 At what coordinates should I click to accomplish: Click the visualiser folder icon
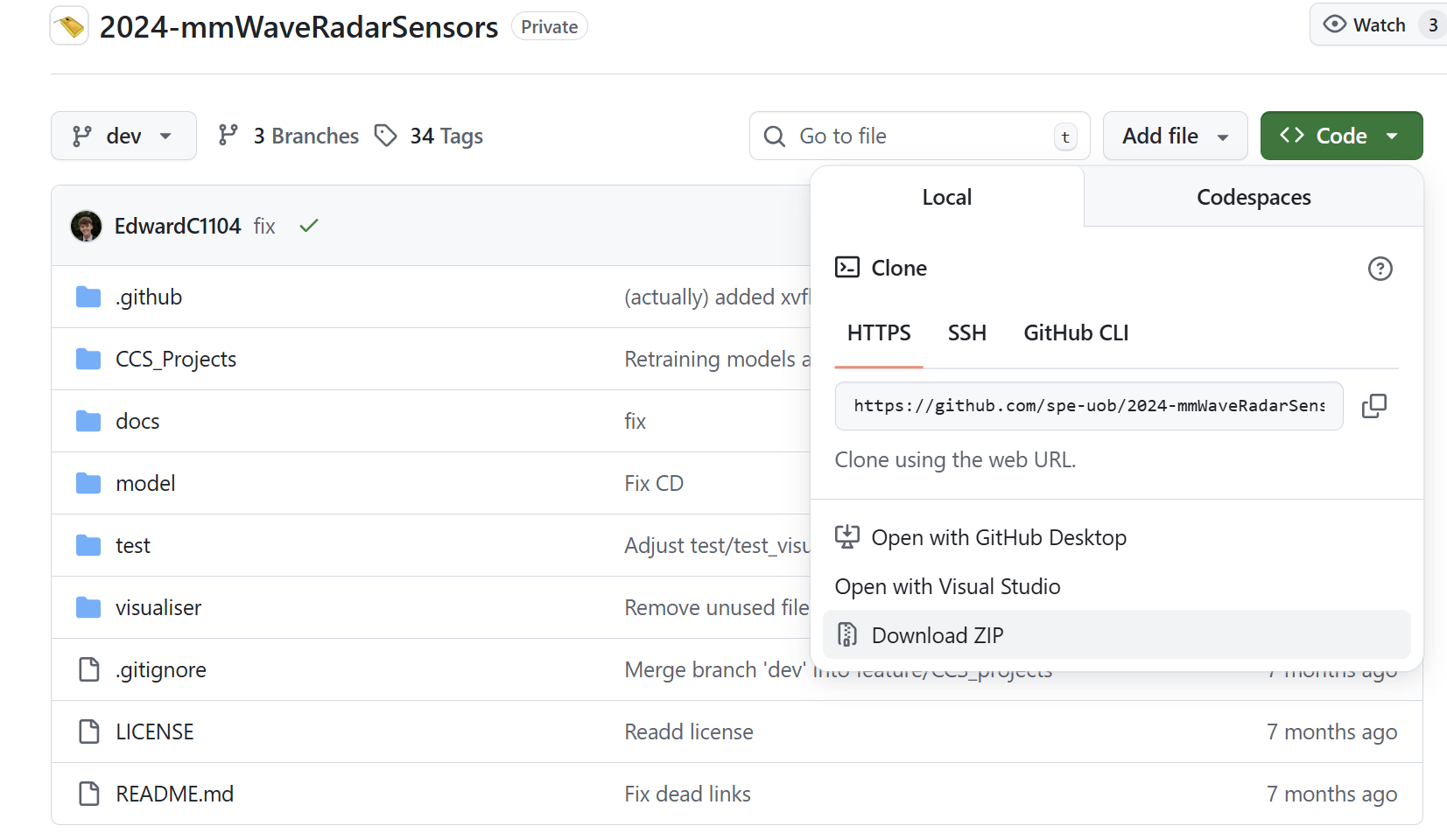(x=88, y=608)
